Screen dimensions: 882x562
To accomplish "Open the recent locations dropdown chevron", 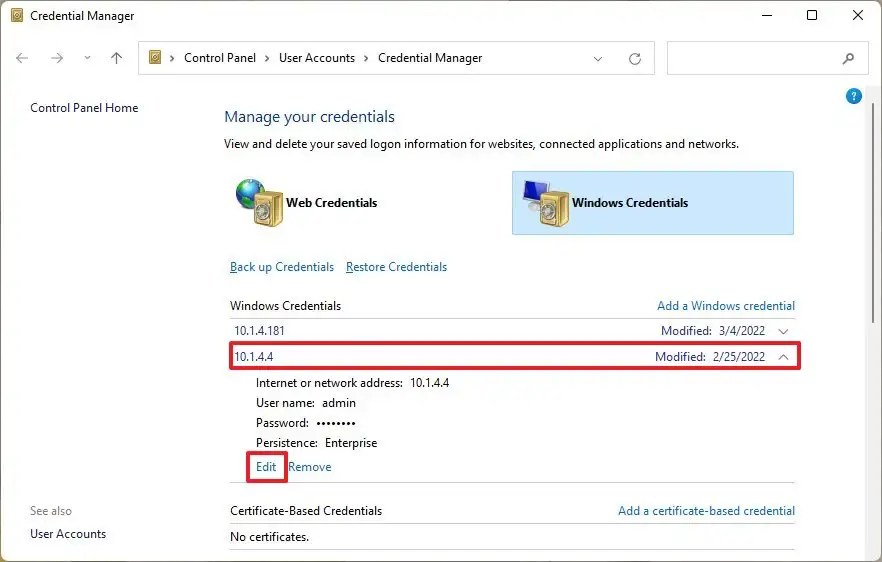I will pyautogui.click(x=87, y=57).
